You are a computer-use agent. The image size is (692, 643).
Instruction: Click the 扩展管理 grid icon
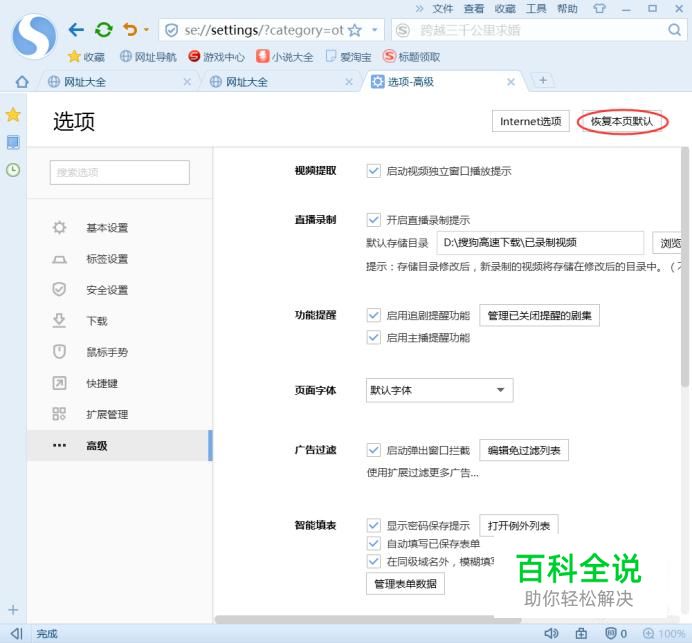pyautogui.click(x=59, y=414)
